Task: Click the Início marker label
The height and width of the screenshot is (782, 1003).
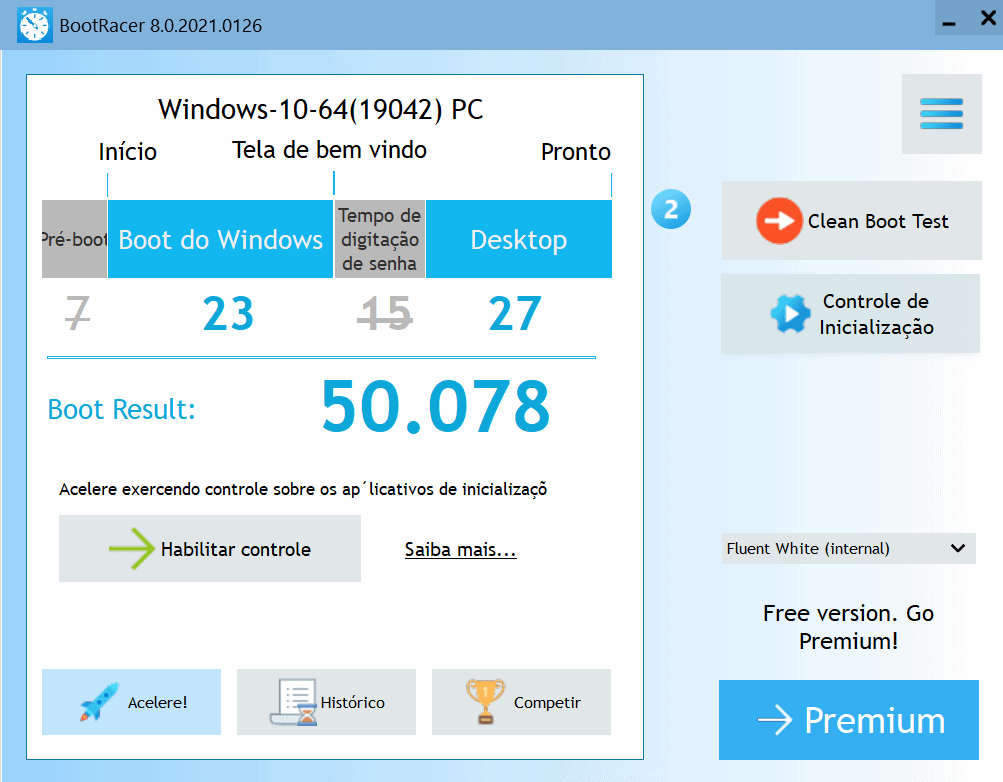Action: click(127, 152)
